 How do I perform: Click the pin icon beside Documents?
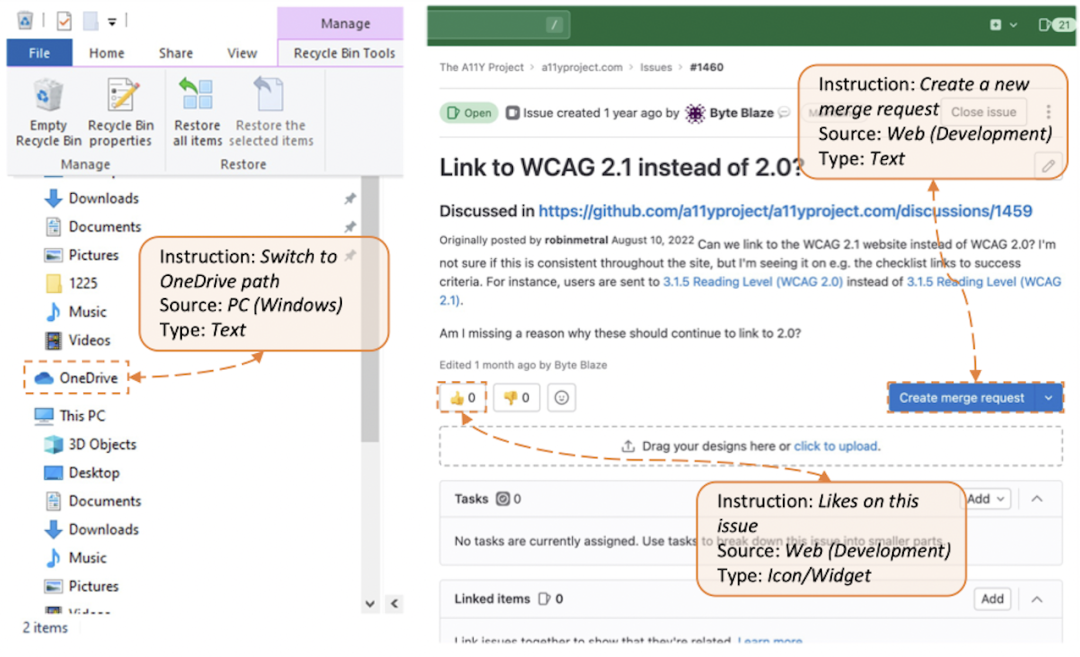tap(350, 227)
